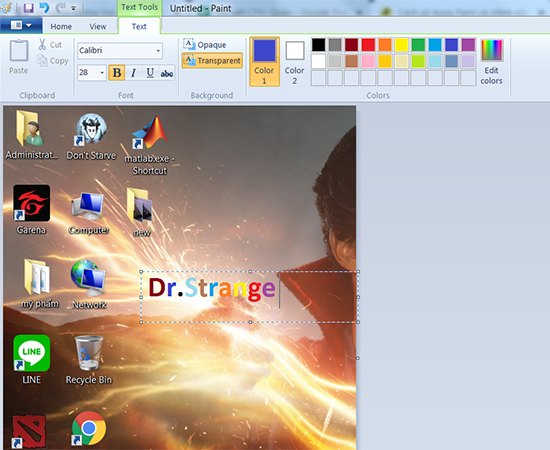Pick the dark red color swatch
Viewport: 550px width, 450px height.
click(351, 45)
